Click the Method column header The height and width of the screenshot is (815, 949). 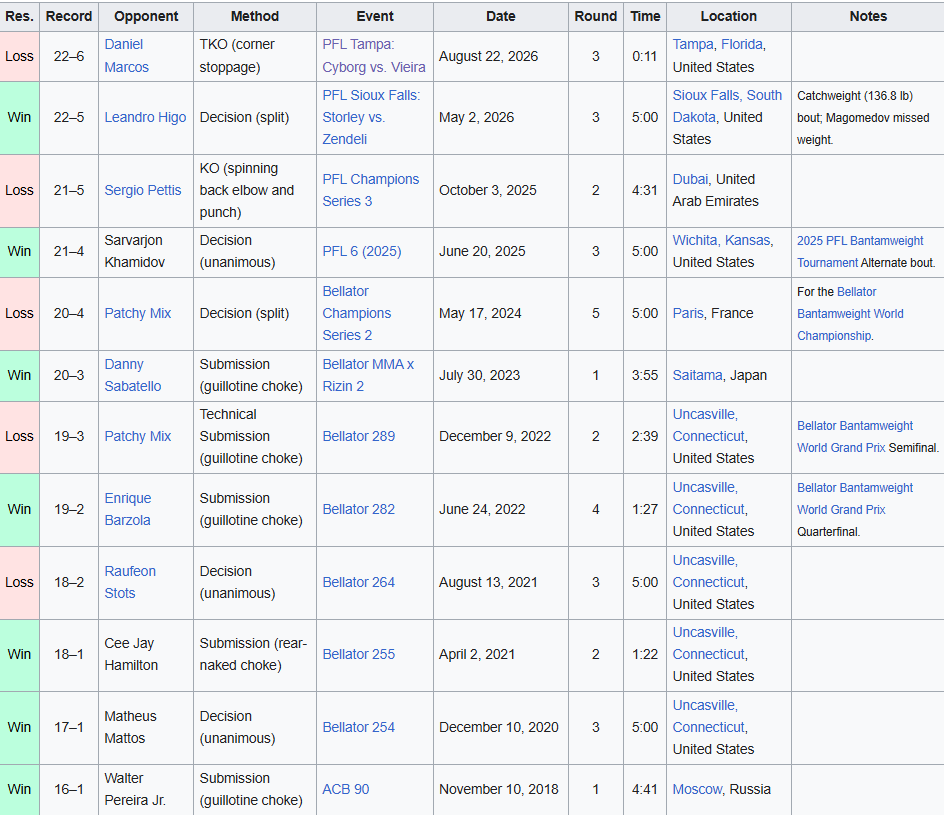click(255, 16)
